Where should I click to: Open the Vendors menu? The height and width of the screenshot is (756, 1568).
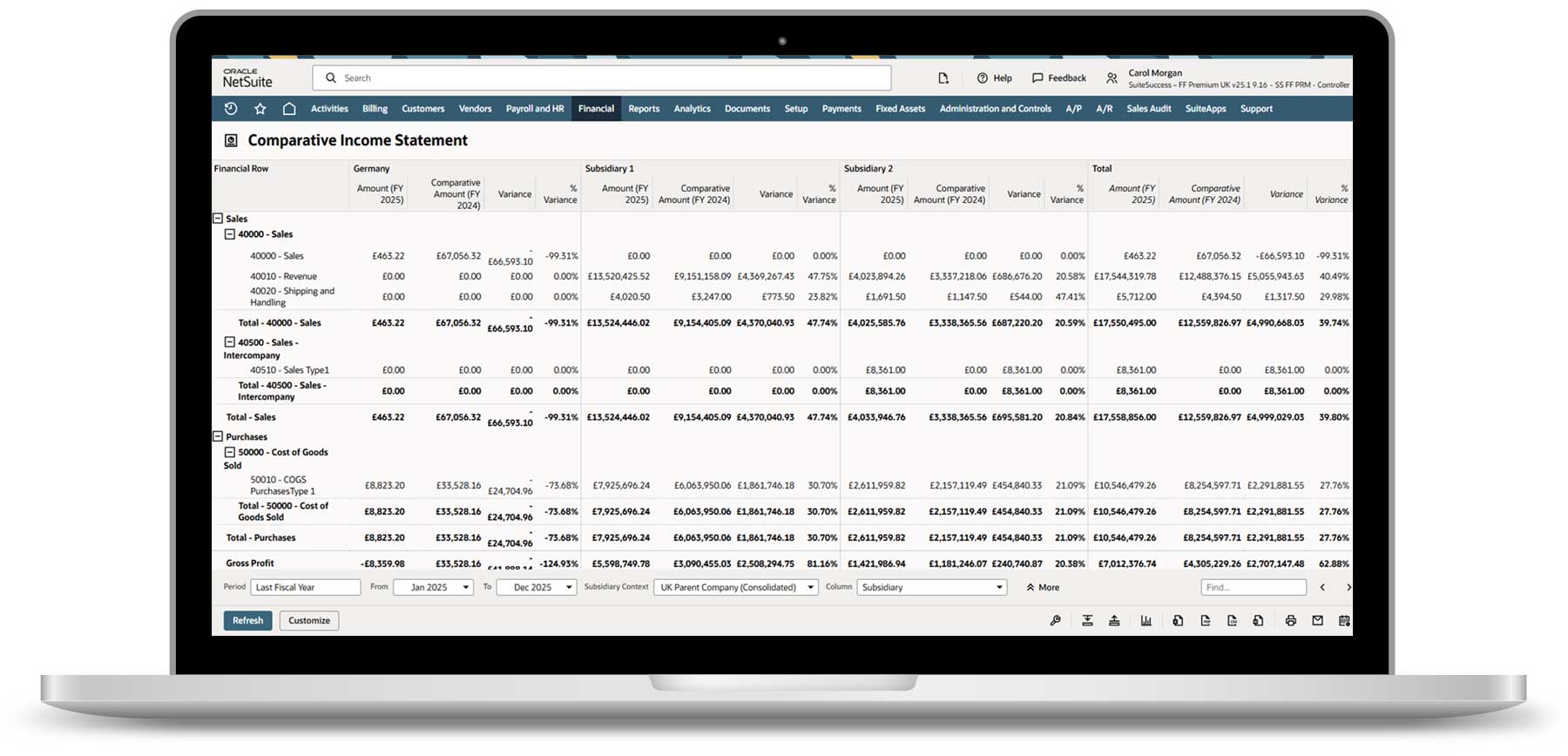pyautogui.click(x=476, y=109)
